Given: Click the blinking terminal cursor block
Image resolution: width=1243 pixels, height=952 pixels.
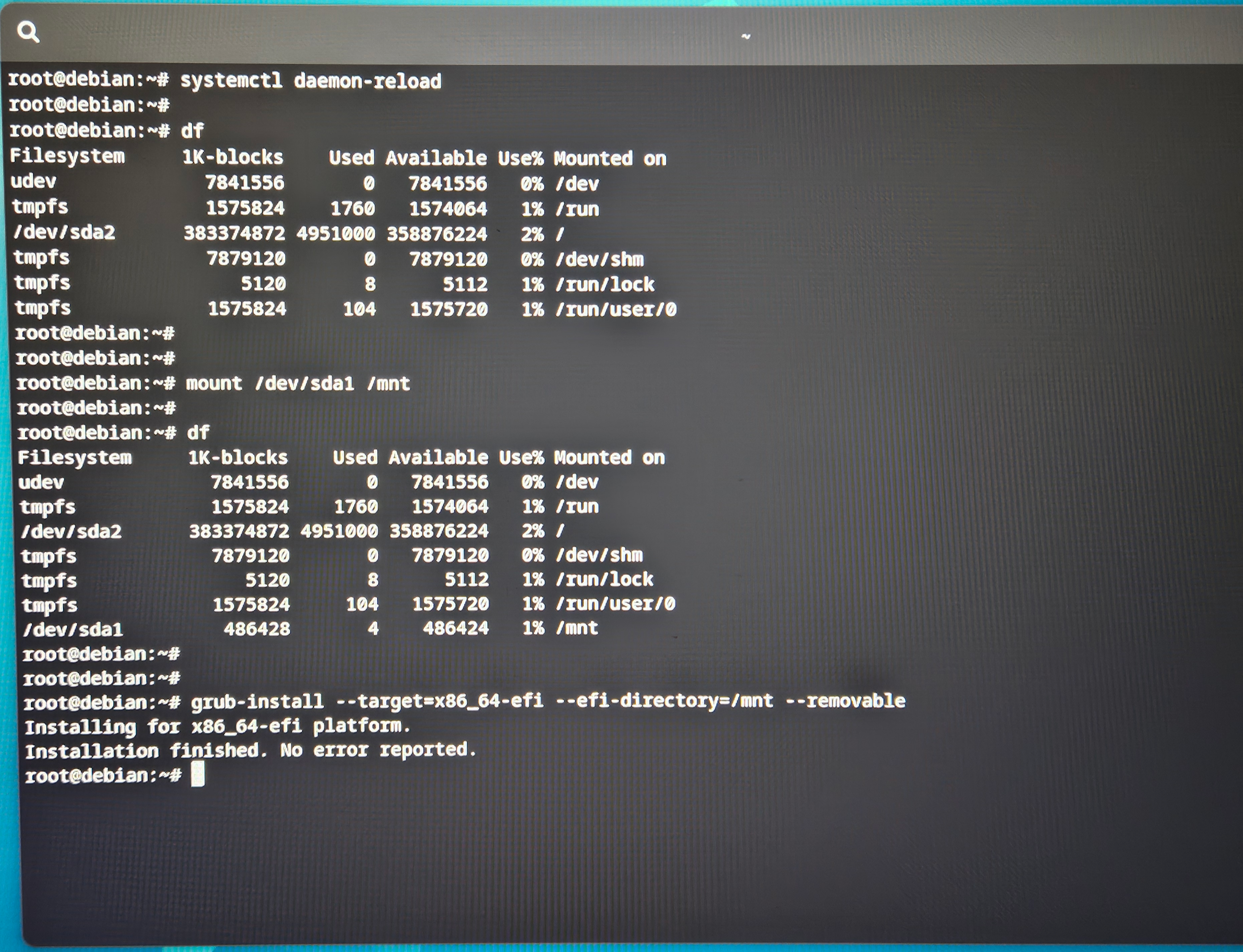Looking at the screenshot, I should click(x=198, y=774).
